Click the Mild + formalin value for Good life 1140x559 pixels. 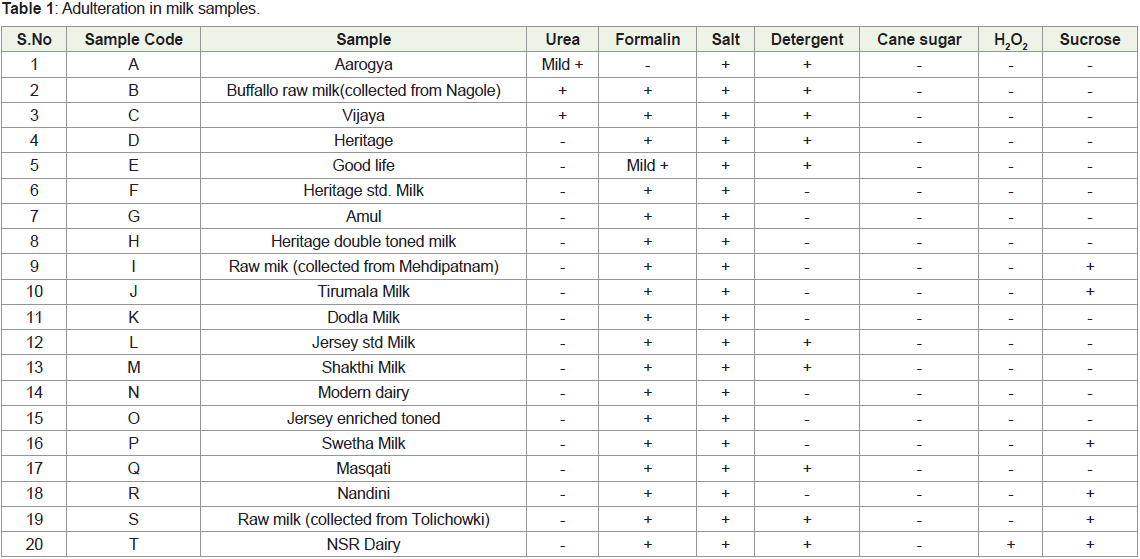tap(647, 165)
